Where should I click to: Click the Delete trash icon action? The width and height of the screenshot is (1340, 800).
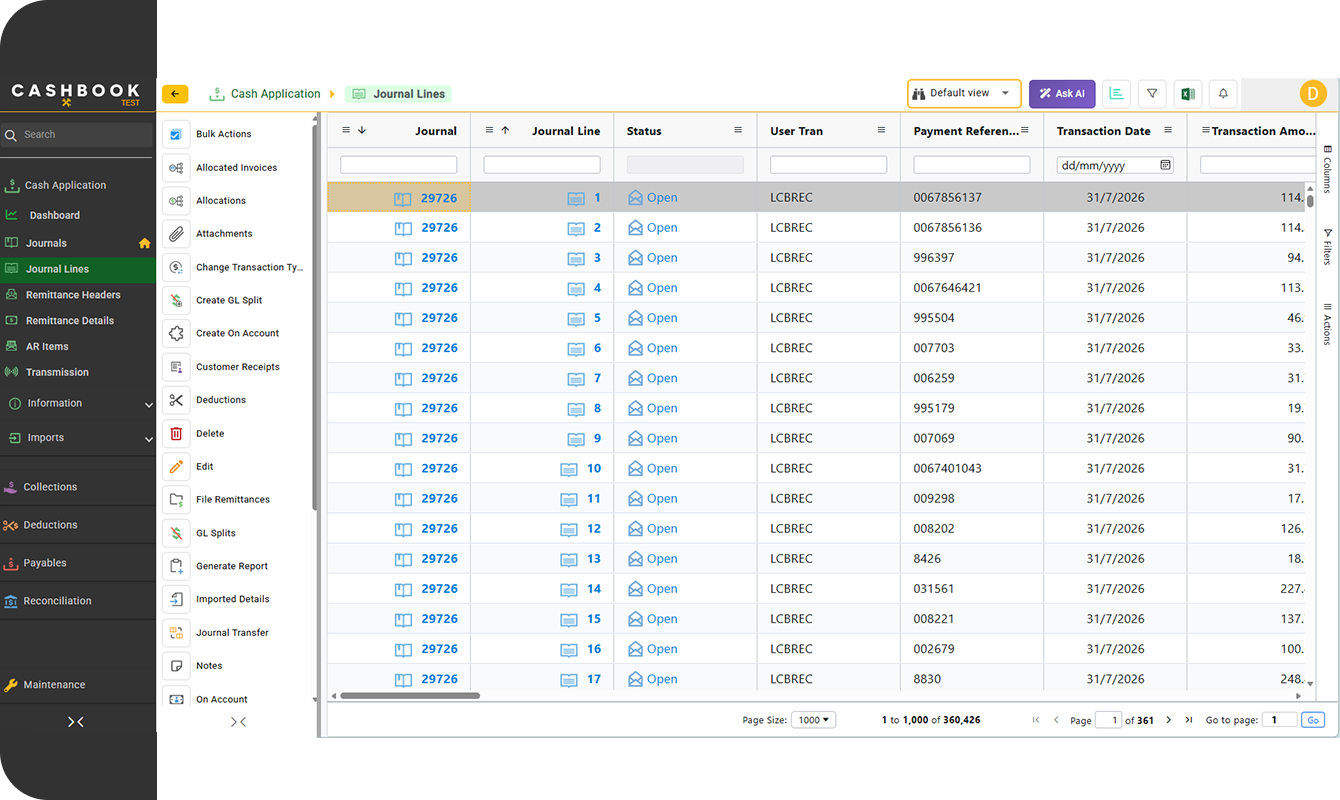(176, 434)
